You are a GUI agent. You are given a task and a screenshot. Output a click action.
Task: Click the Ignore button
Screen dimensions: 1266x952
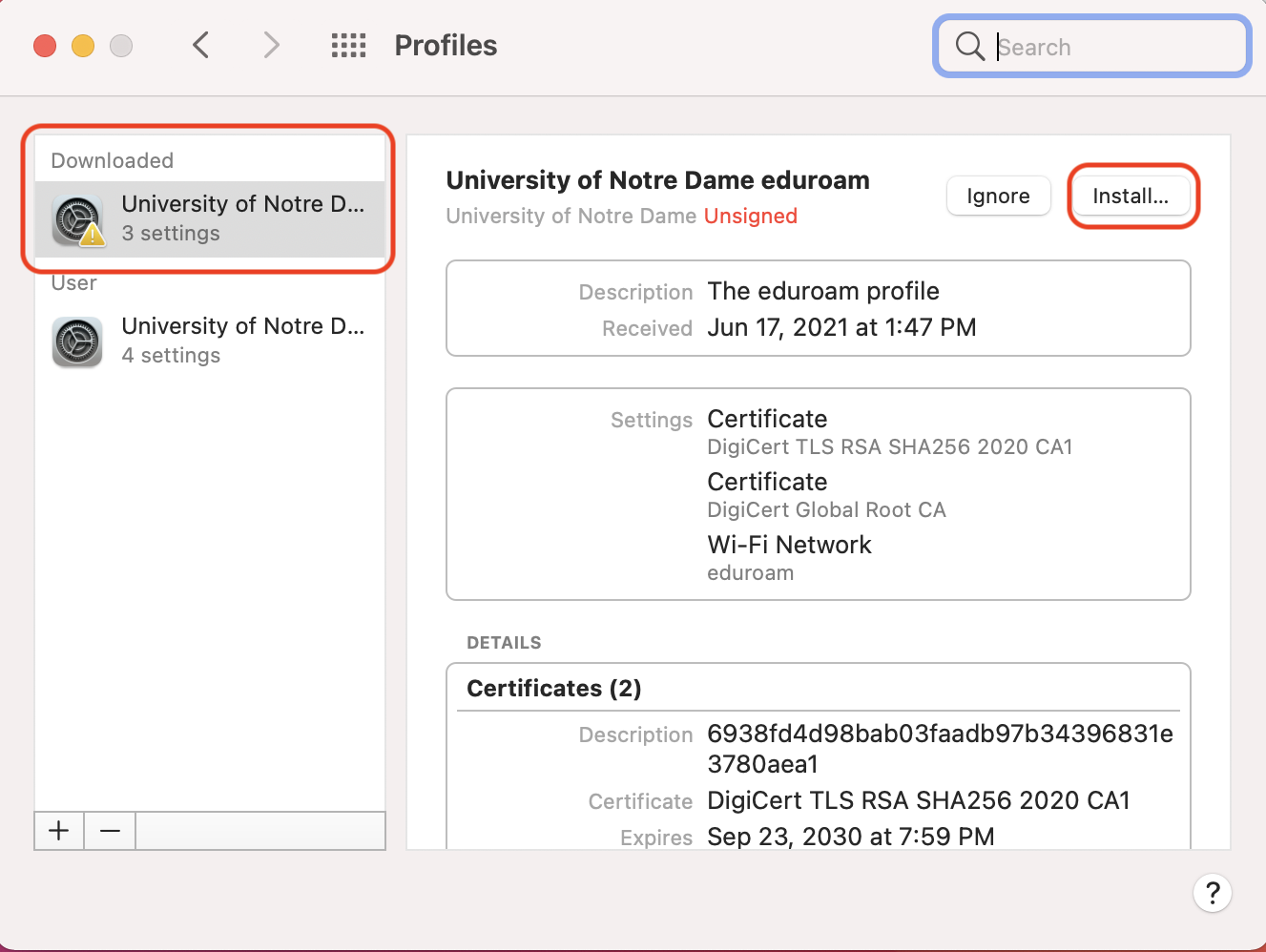tap(998, 196)
